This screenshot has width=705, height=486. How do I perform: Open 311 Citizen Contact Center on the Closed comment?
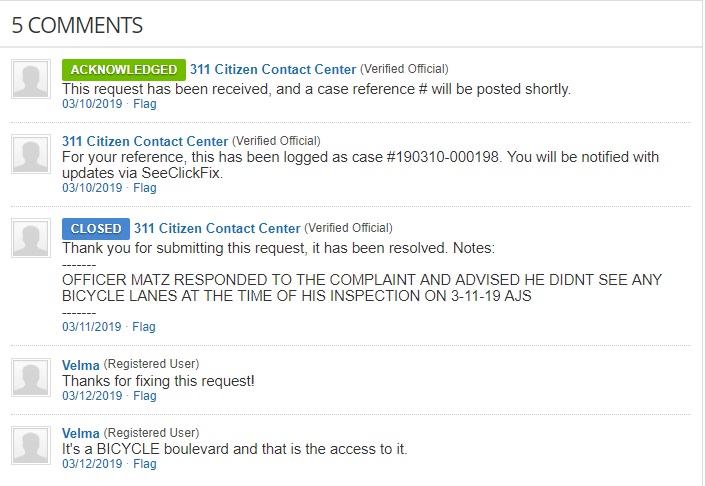(x=217, y=229)
